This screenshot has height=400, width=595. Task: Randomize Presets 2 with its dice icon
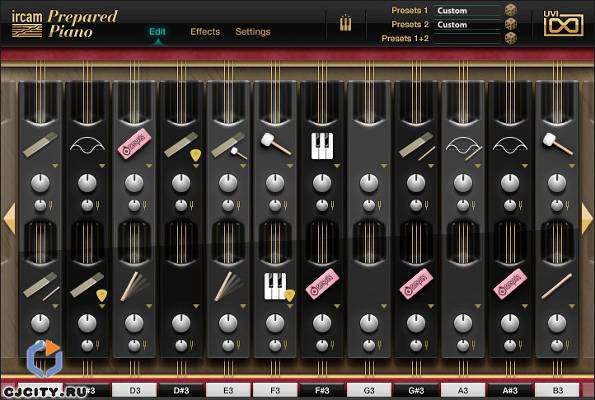tap(511, 24)
